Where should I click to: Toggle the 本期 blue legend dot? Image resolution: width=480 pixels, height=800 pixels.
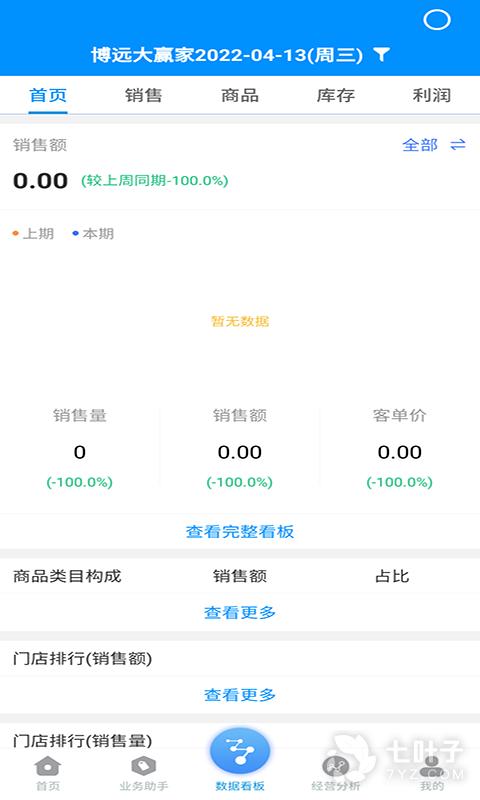(x=75, y=233)
